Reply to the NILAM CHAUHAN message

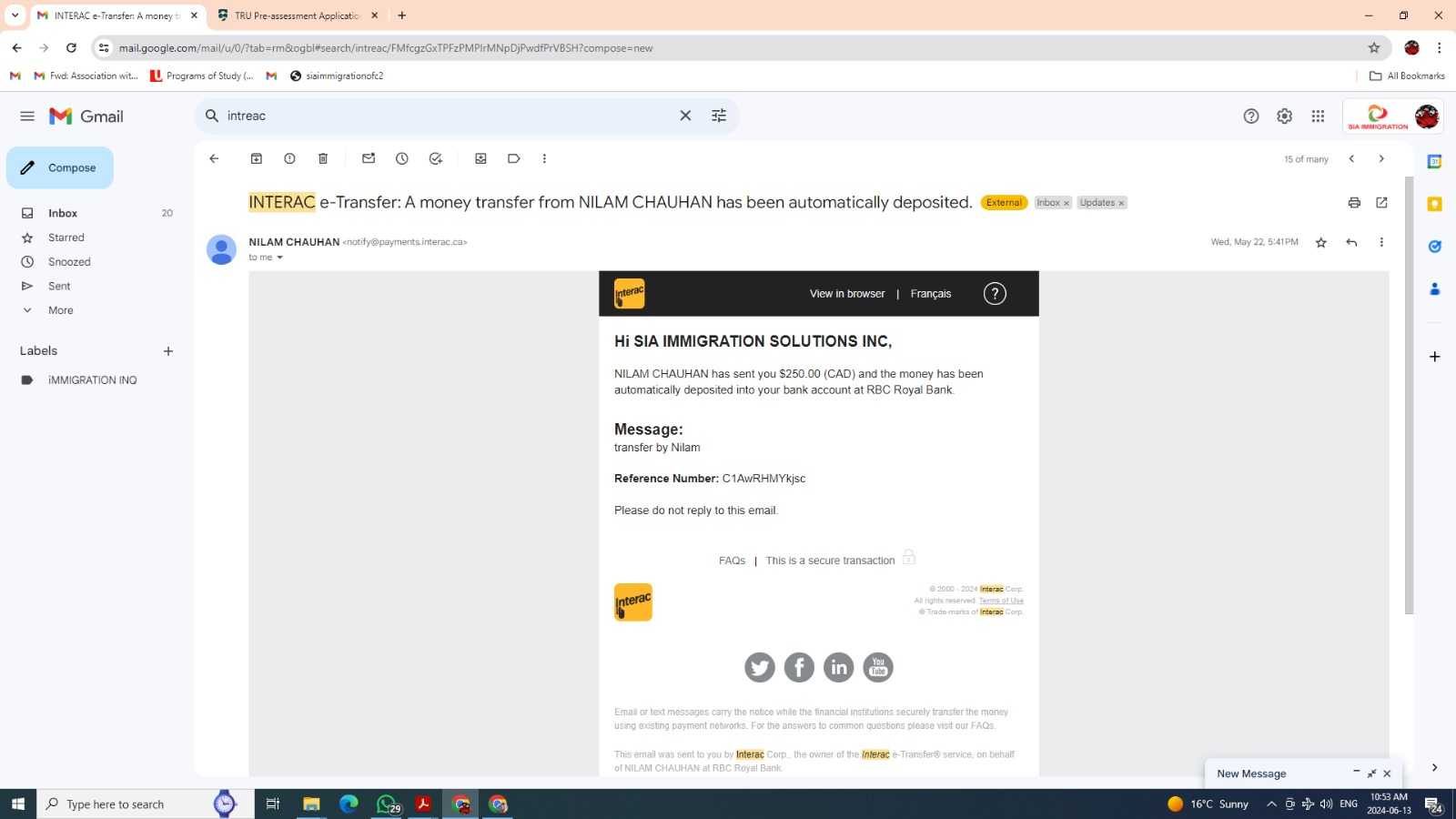pyautogui.click(x=1351, y=242)
